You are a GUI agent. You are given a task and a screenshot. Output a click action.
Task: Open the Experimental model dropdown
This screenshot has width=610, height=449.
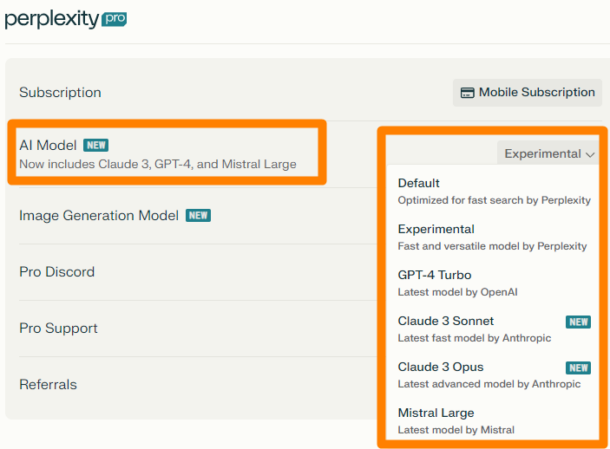[549, 153]
